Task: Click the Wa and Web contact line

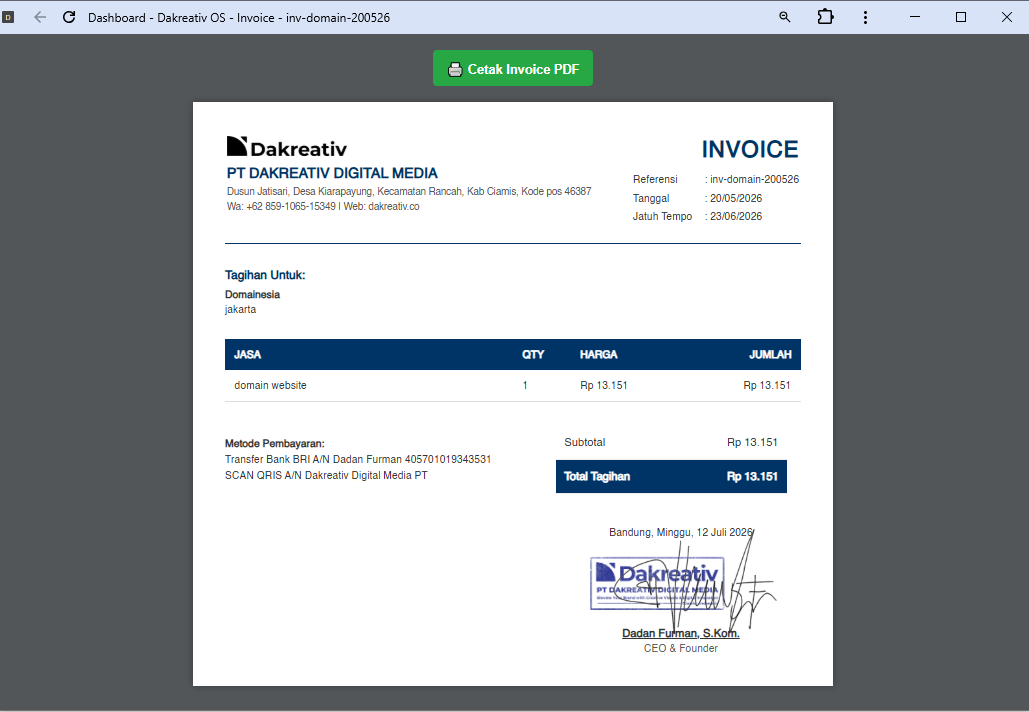Action: point(323,206)
